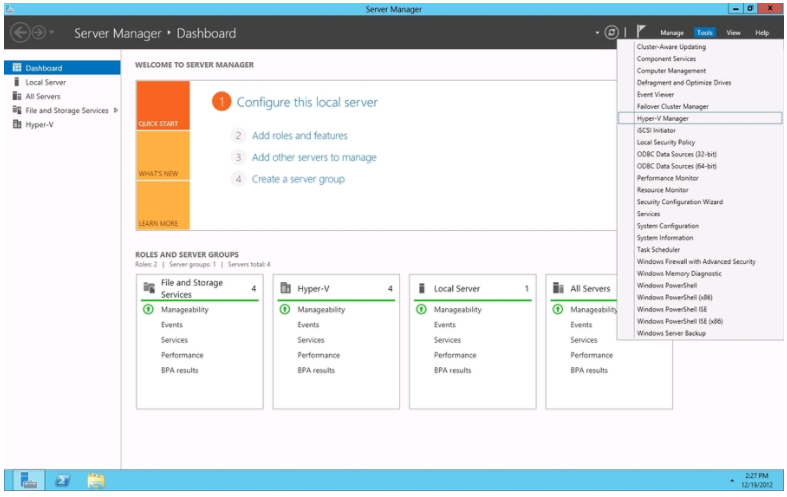Viewport: 787px width, 497px height.
Task: Click Manageability icon in File and Storage tile
Action: [148, 309]
